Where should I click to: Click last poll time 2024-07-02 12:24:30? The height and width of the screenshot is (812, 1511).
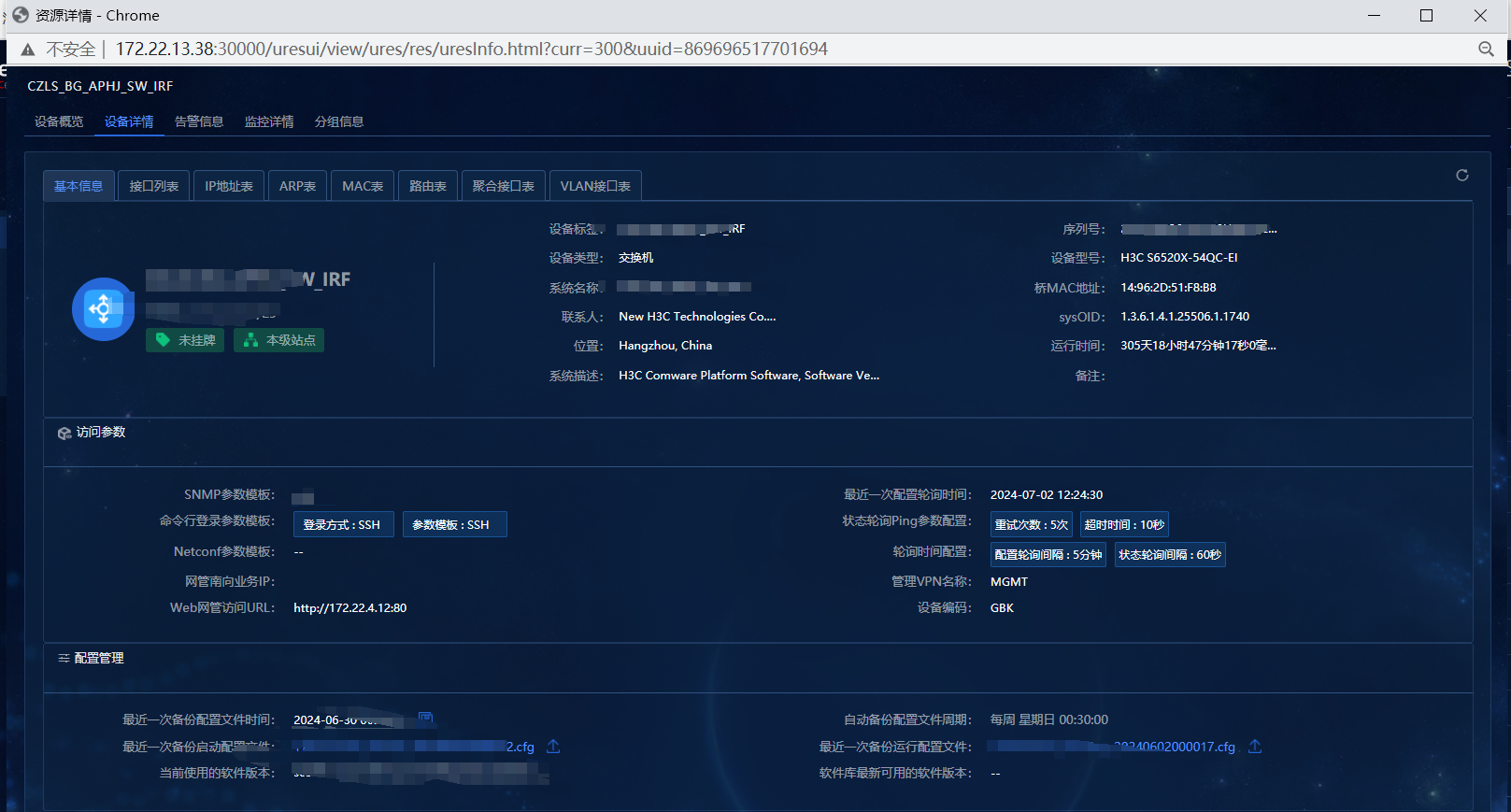(1047, 494)
